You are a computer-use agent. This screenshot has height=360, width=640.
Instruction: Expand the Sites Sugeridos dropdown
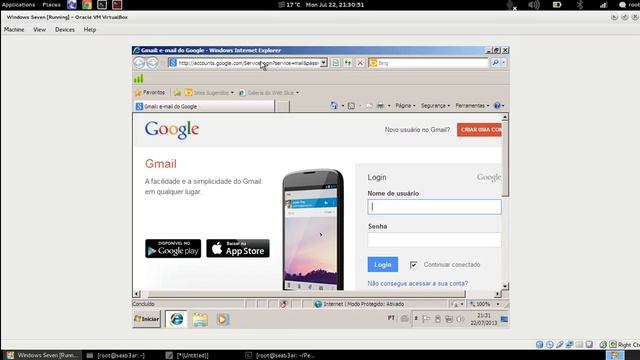tap(232, 93)
